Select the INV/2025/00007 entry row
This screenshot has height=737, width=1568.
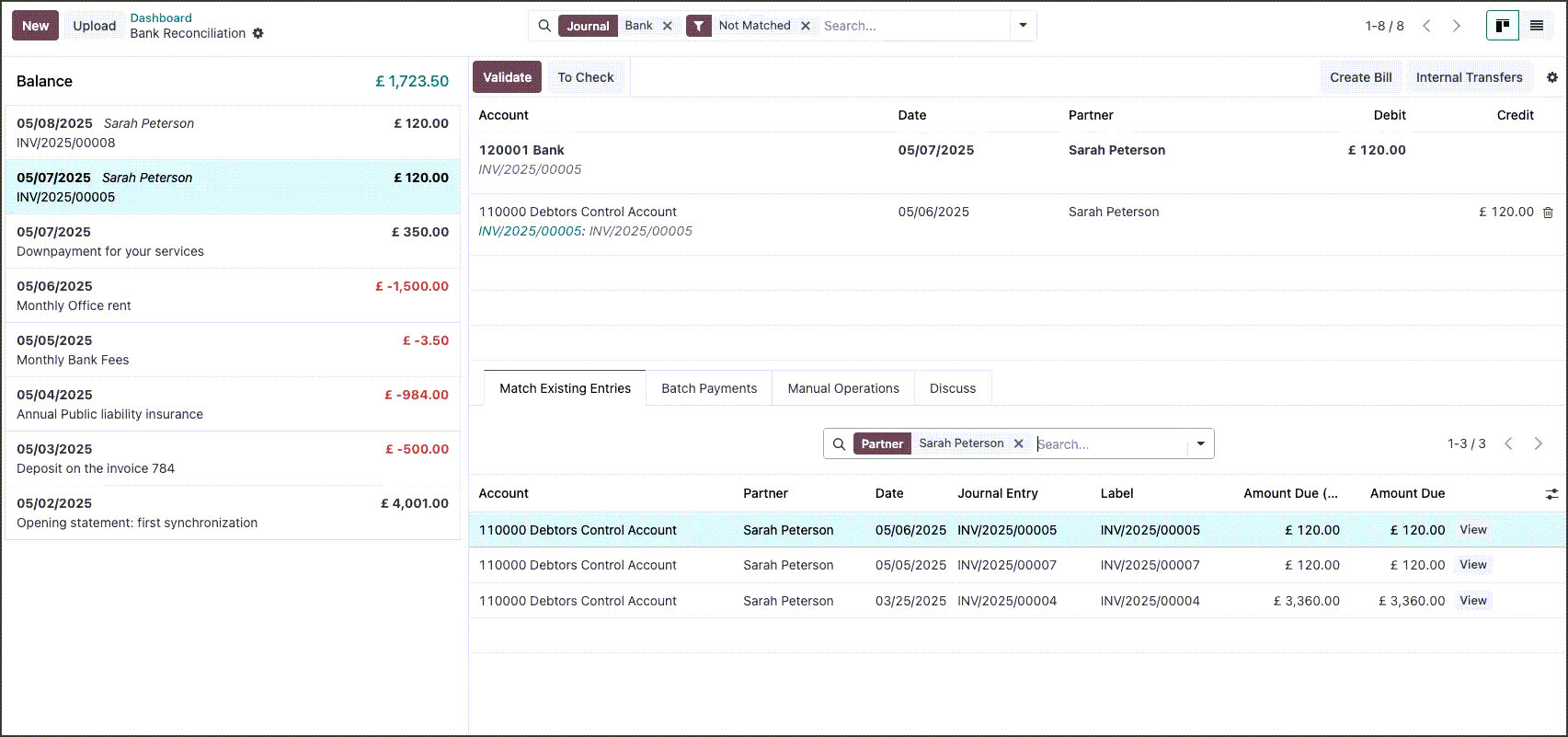(x=1018, y=565)
